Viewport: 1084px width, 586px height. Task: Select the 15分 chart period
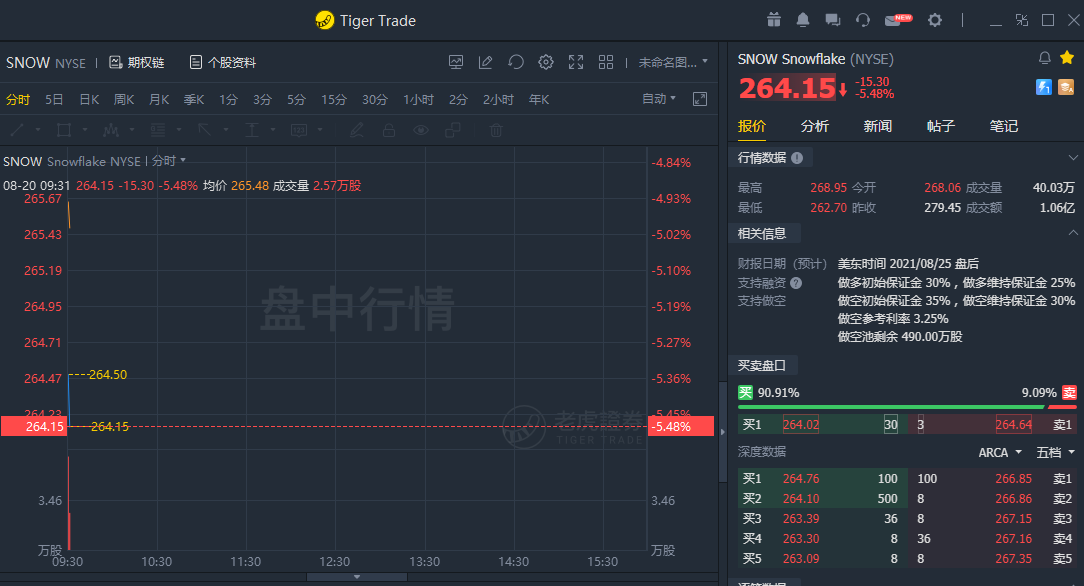pyautogui.click(x=333, y=100)
